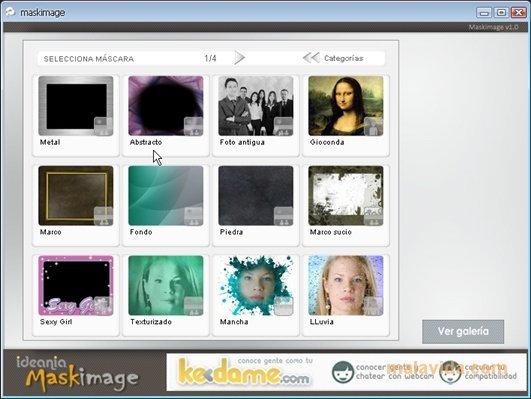Screen dimensions: 531x399
Task: Click the Piedra label text
Action: (232, 232)
